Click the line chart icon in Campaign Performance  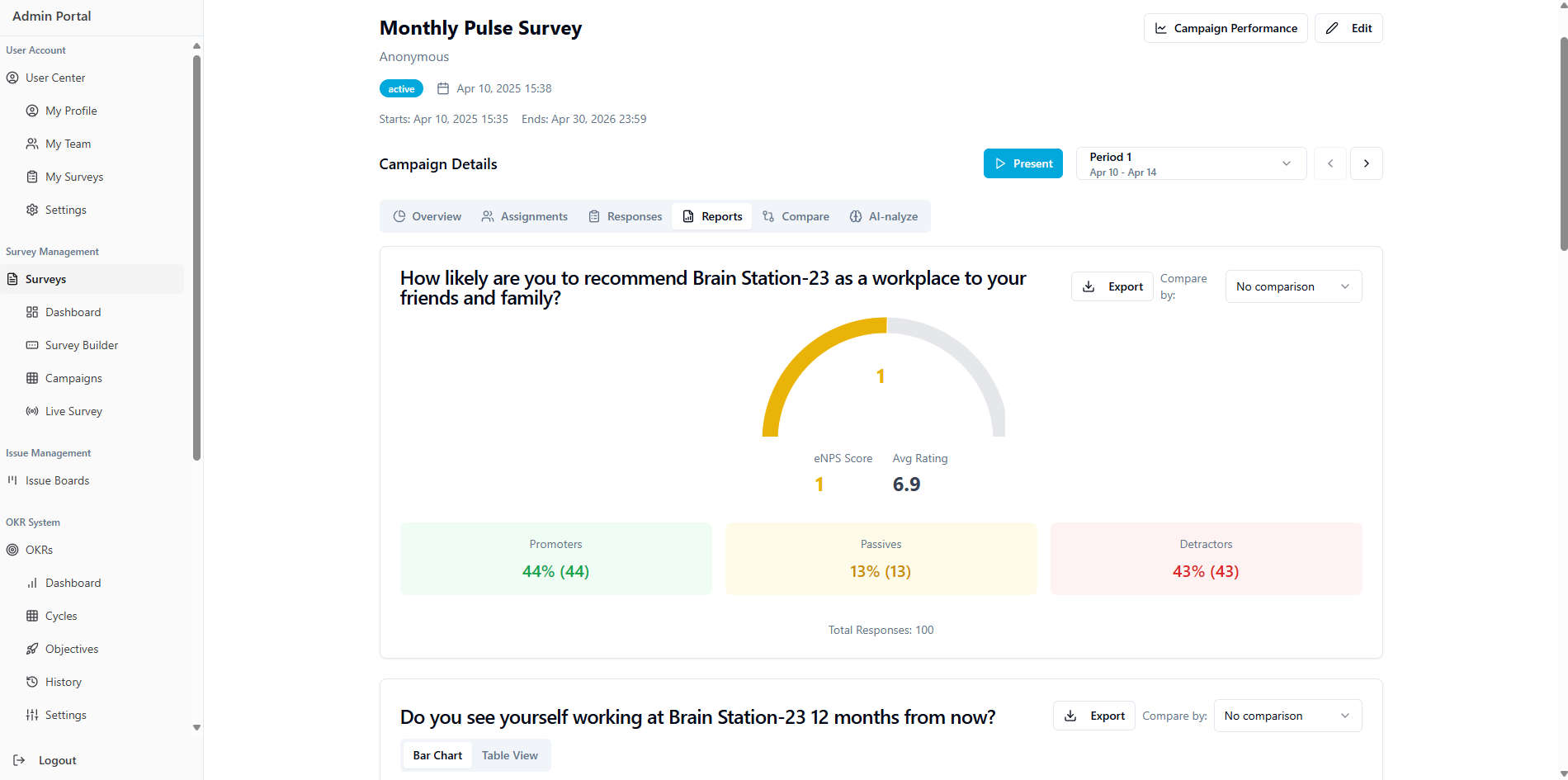[1161, 28]
